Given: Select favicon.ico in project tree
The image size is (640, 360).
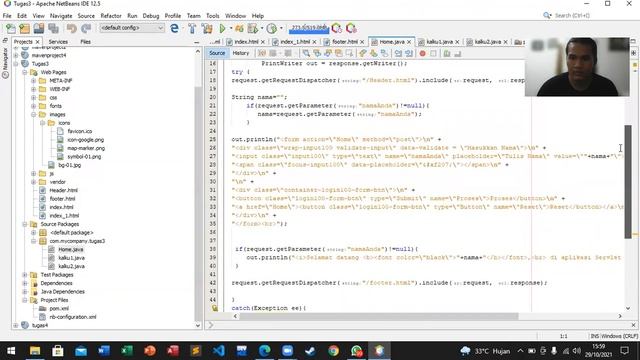Looking at the screenshot, I should click(x=80, y=131).
